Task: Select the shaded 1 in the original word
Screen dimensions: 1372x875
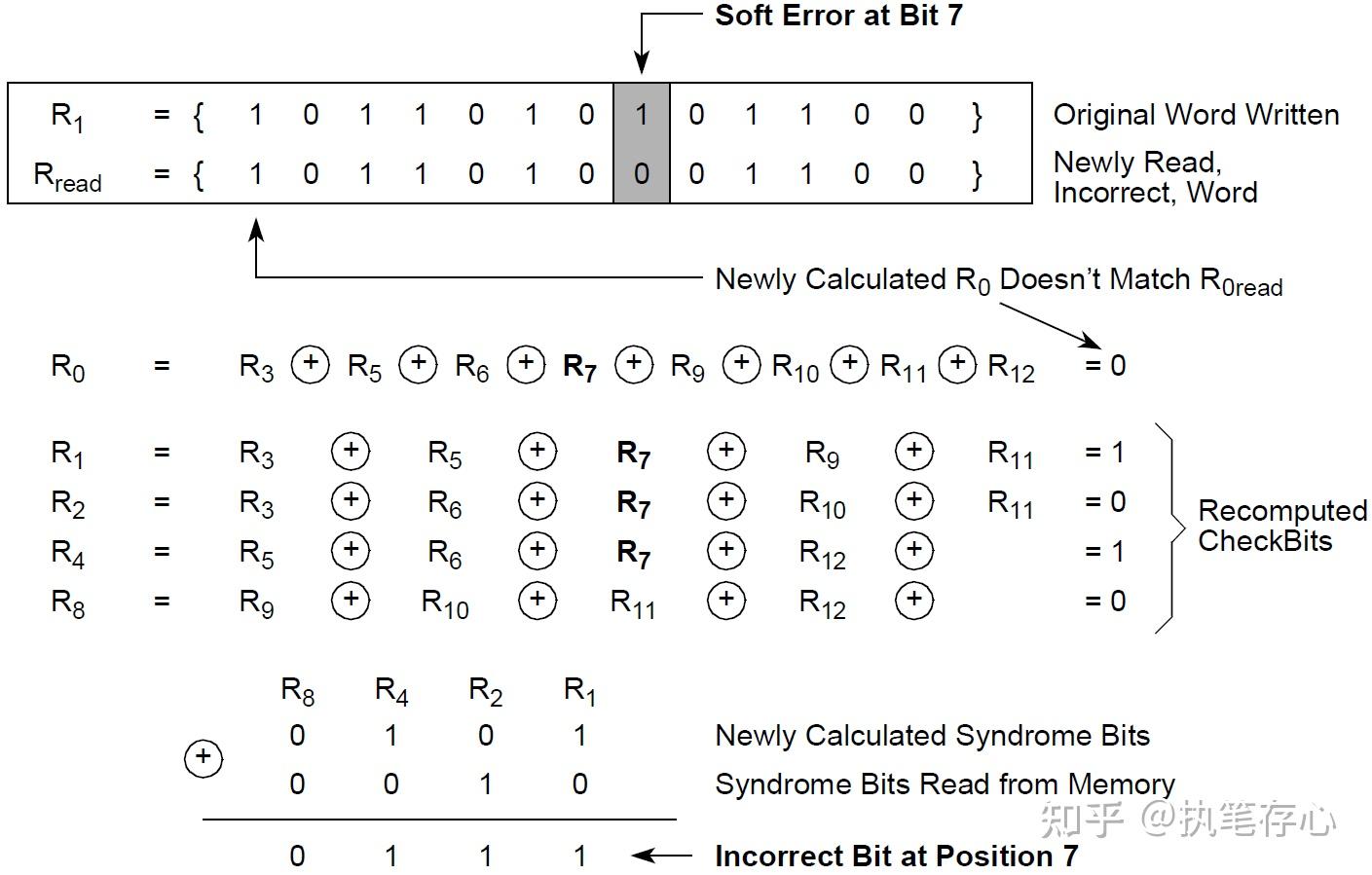Action: coord(641,115)
